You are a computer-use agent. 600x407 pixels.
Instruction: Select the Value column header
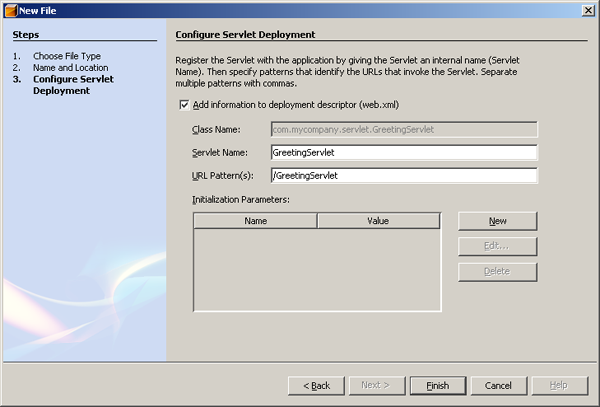pos(378,221)
